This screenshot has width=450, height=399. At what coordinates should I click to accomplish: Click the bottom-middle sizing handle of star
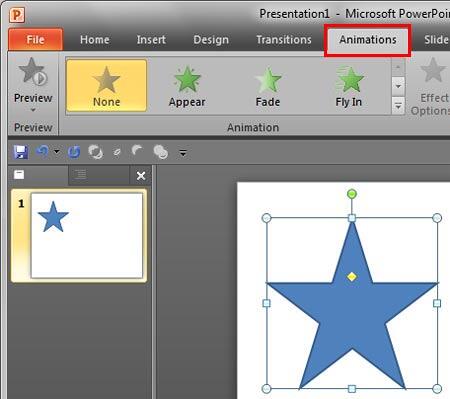pos(352,389)
